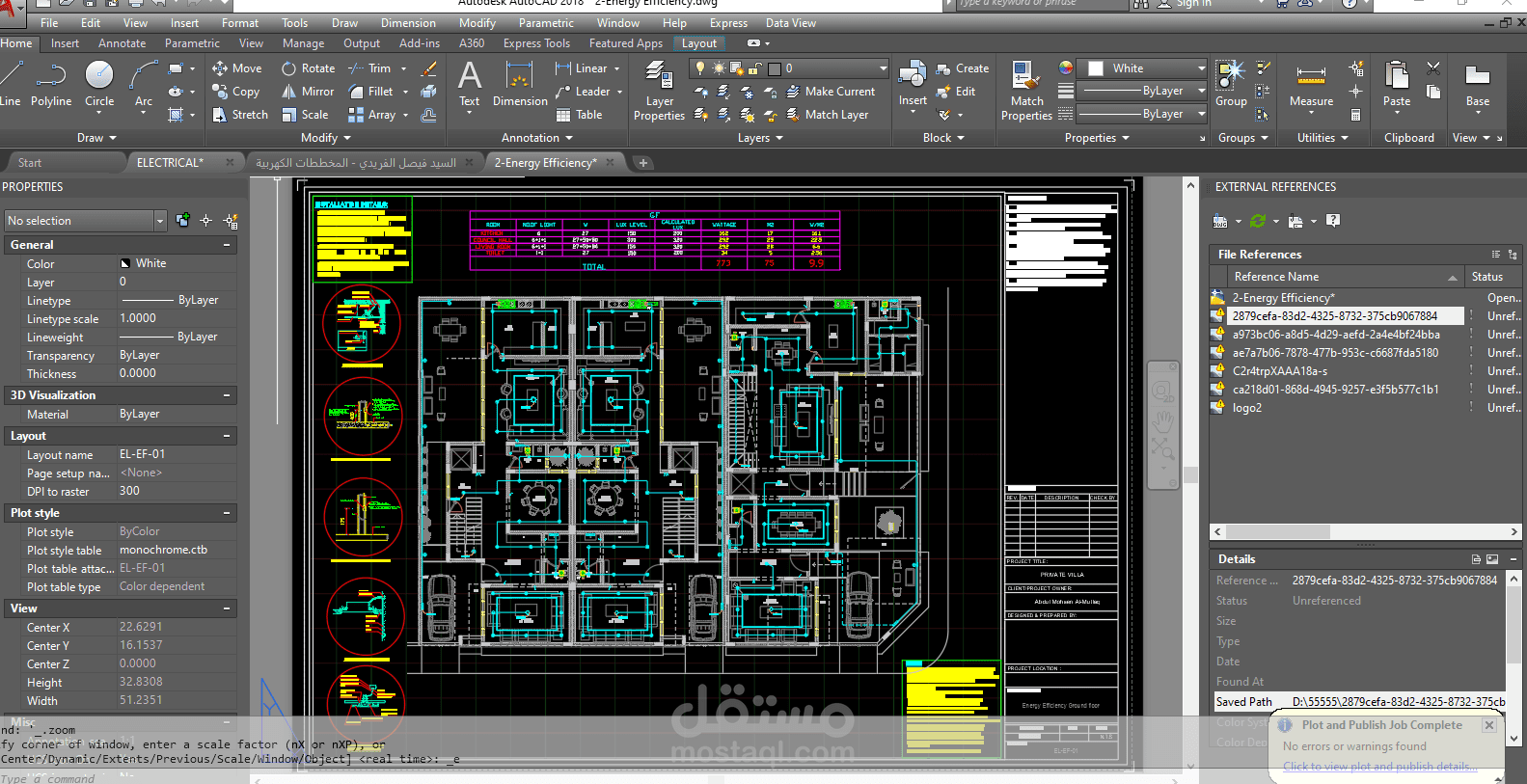Click the Dimension tool icon

[x=520, y=84]
